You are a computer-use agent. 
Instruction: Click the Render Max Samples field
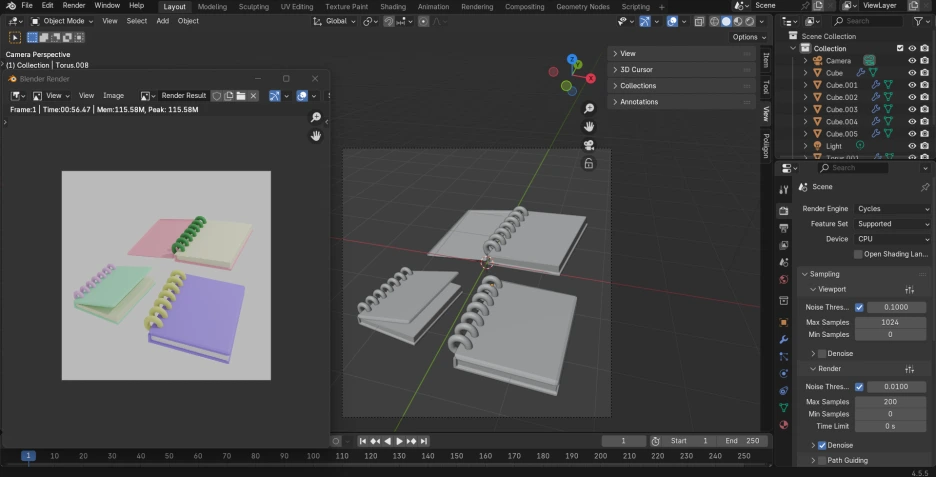889,402
